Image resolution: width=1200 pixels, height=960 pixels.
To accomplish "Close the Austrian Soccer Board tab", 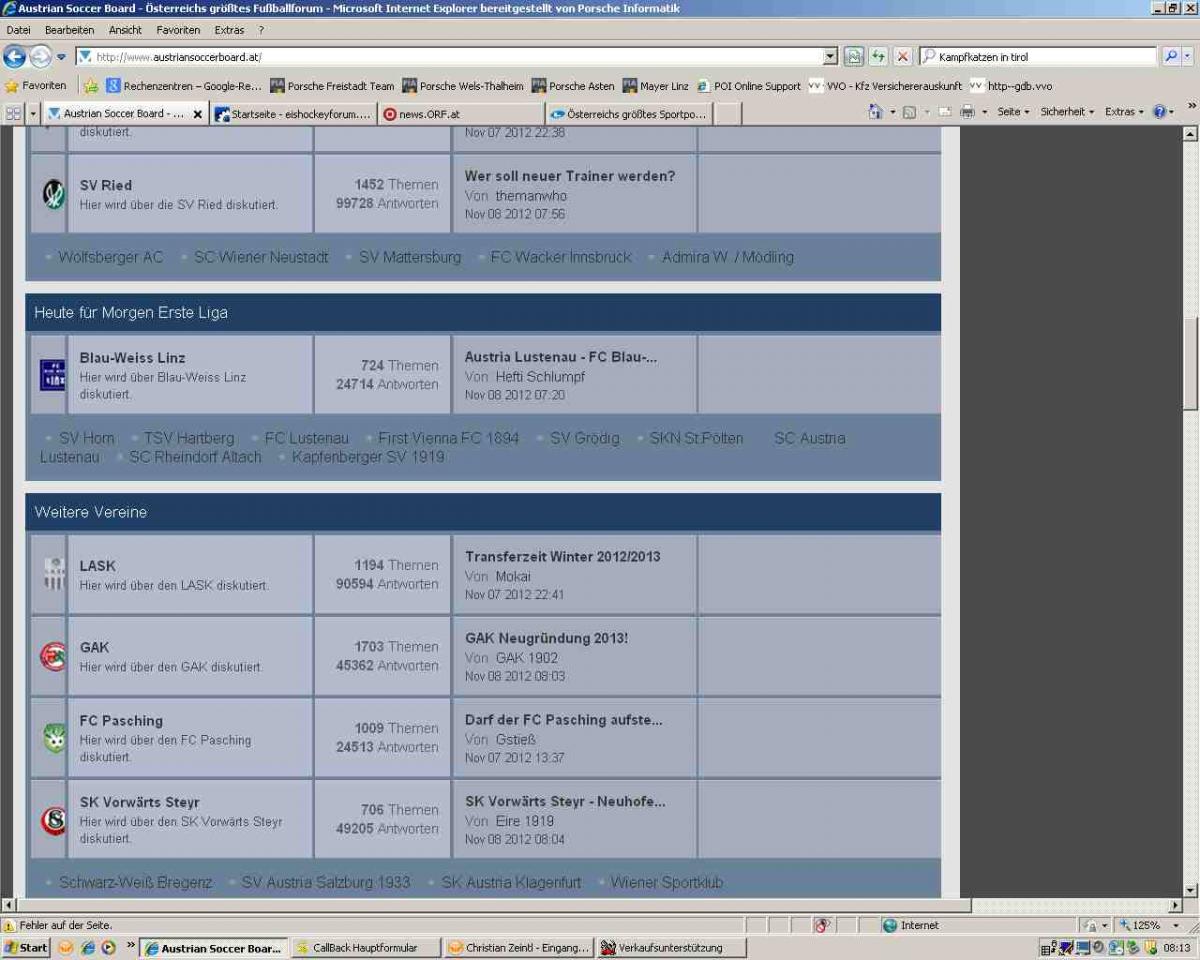I will click(197, 115).
